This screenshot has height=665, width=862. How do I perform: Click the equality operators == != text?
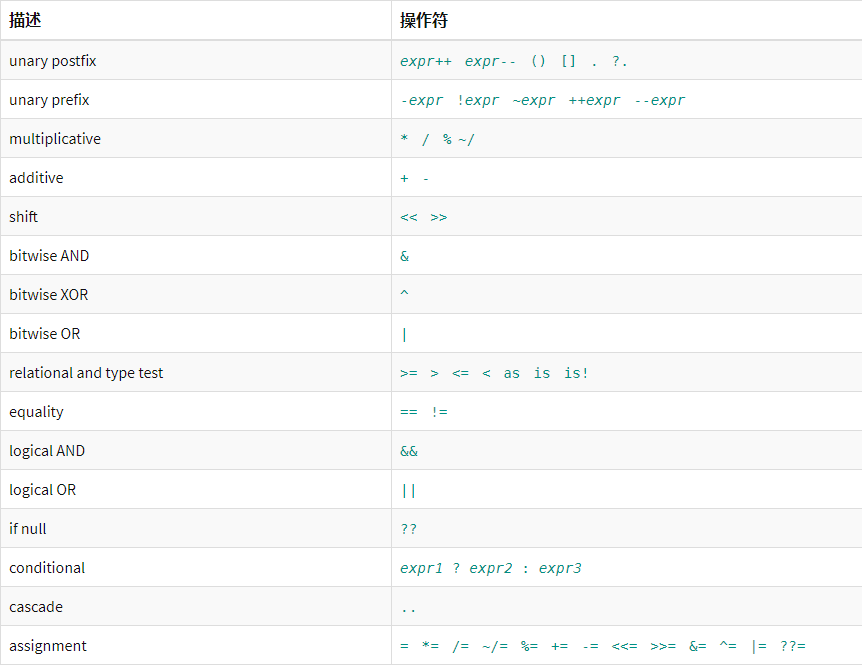[424, 412]
